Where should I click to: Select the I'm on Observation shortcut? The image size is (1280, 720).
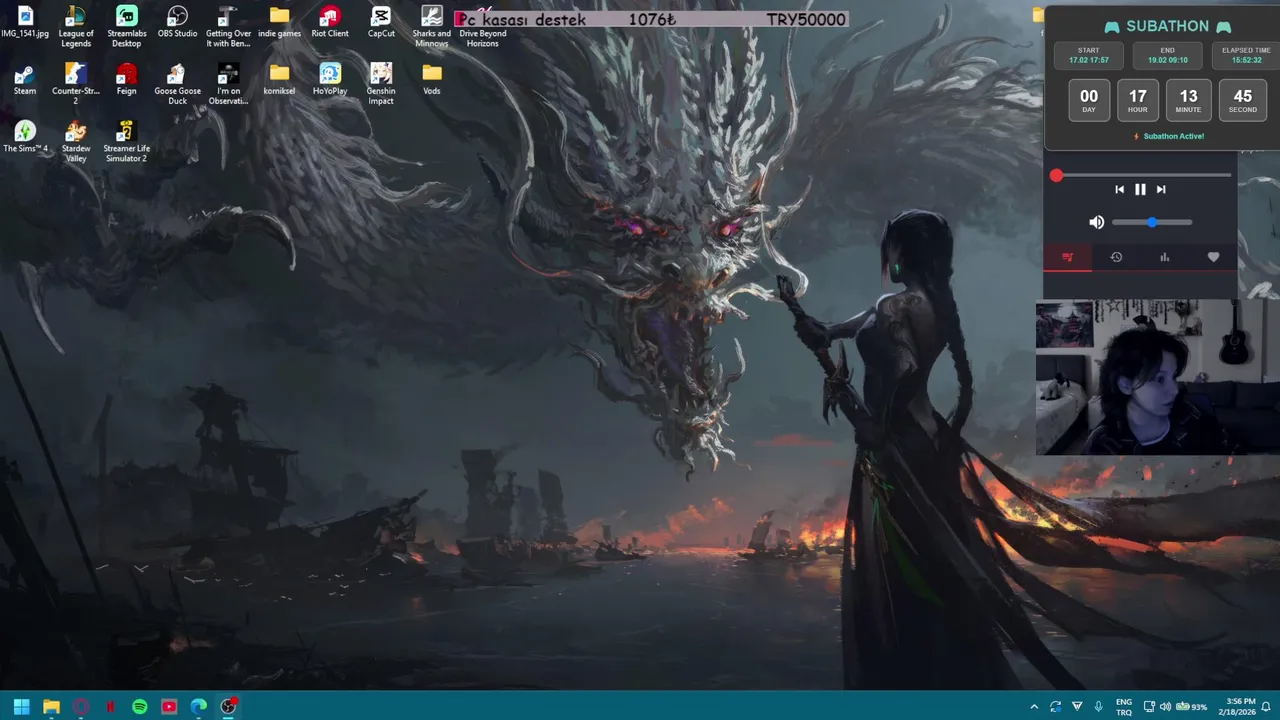pos(228,84)
